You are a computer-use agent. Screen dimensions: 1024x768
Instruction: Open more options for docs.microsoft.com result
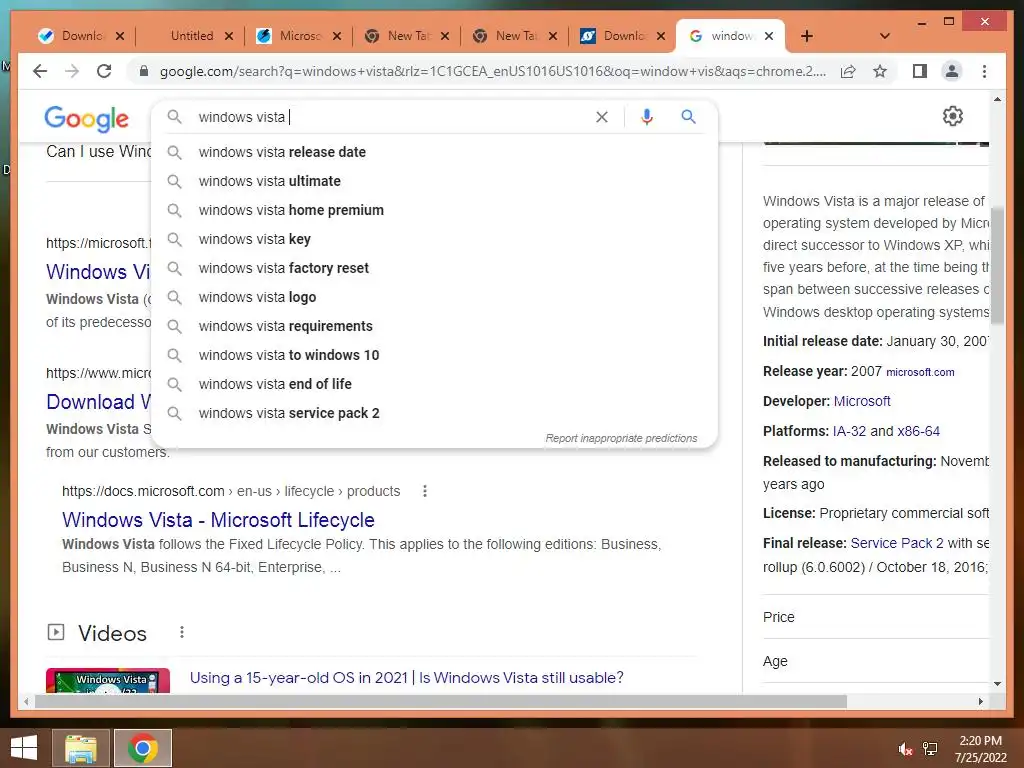[424, 491]
